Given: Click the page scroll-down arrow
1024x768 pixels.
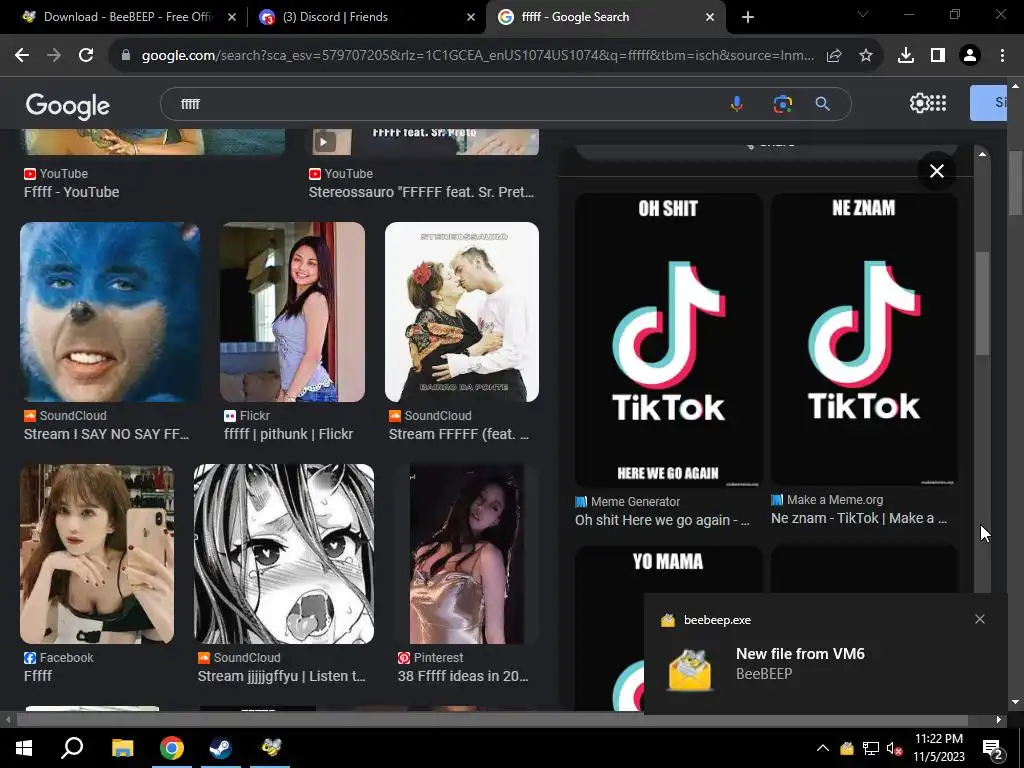Looking at the screenshot, I should tap(1015, 703).
